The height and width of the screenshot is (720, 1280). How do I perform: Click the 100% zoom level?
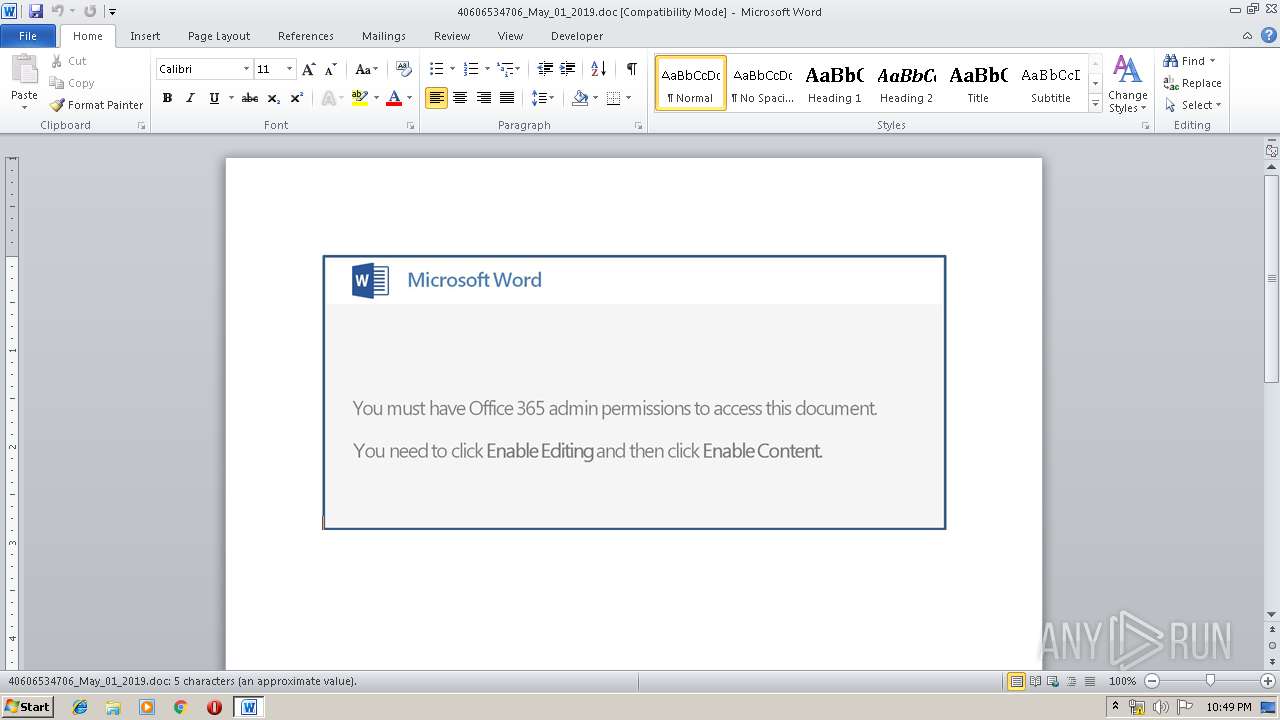1122,681
